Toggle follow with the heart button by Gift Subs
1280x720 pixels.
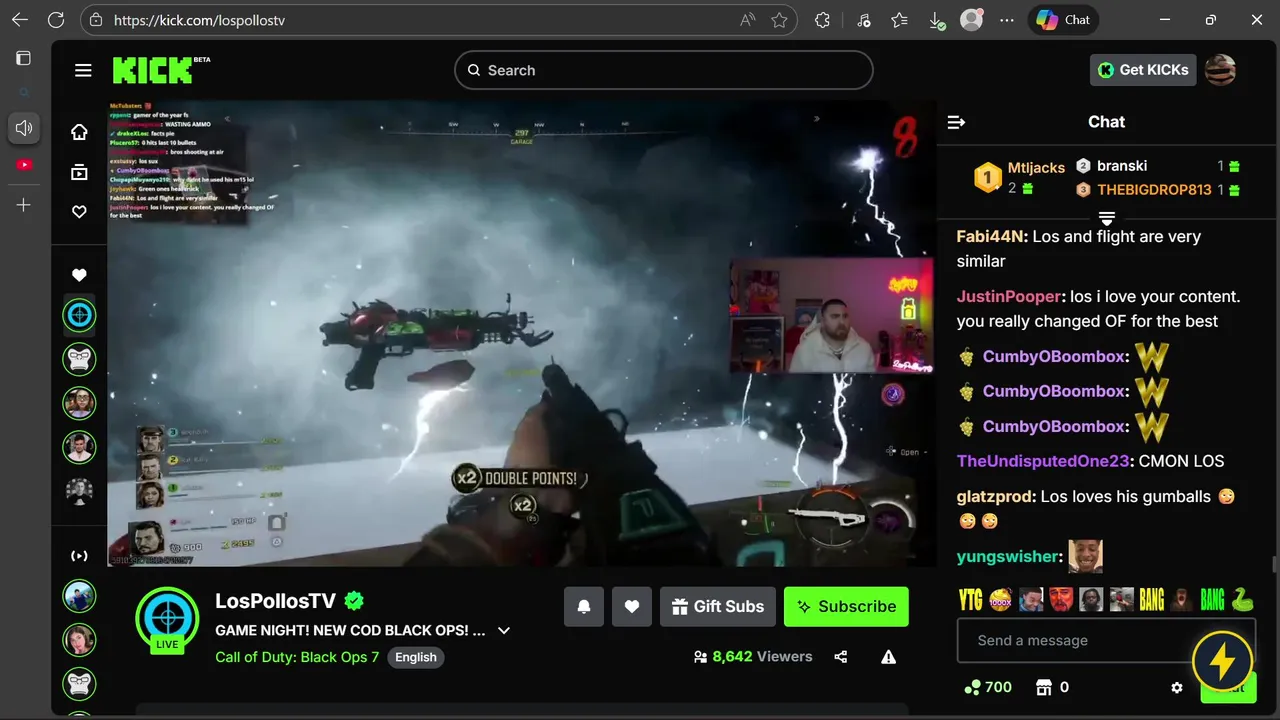point(632,607)
